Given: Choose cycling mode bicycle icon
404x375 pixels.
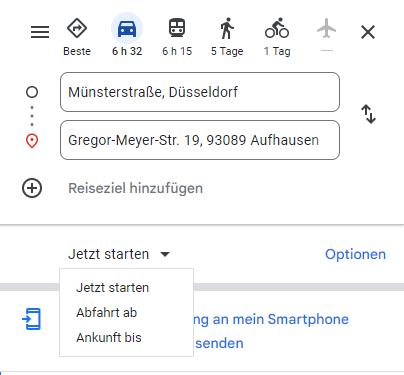Looking at the screenshot, I should 277,28.
